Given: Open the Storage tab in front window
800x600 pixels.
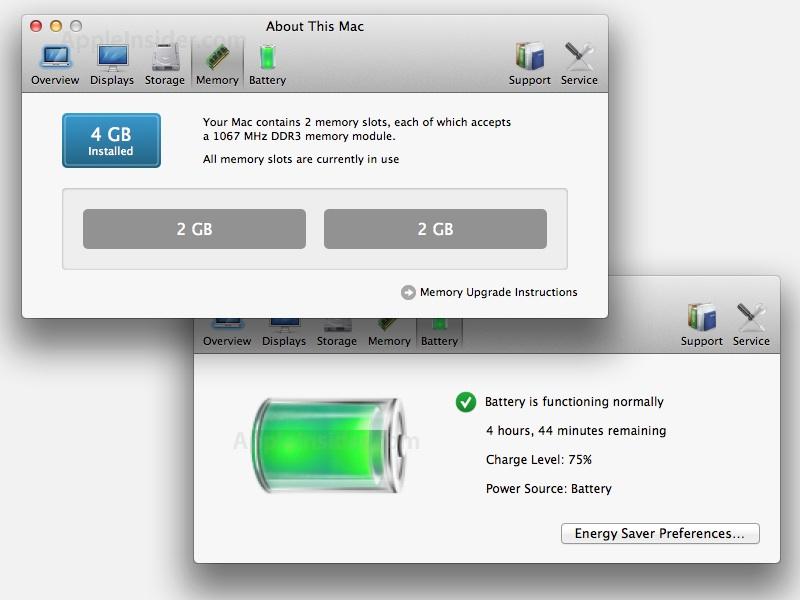Looking at the screenshot, I should [164, 65].
